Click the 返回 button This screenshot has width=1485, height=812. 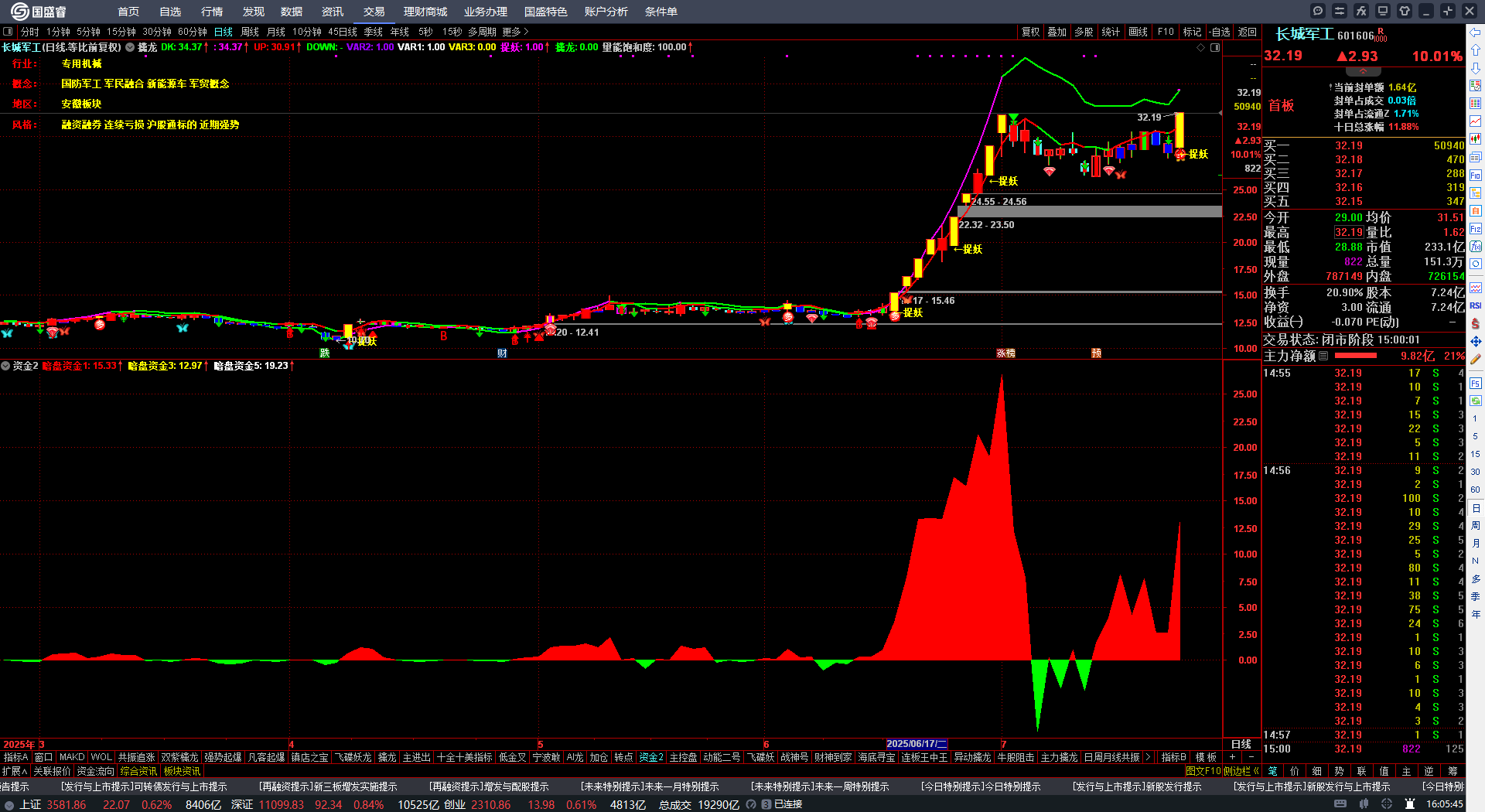point(1248,32)
